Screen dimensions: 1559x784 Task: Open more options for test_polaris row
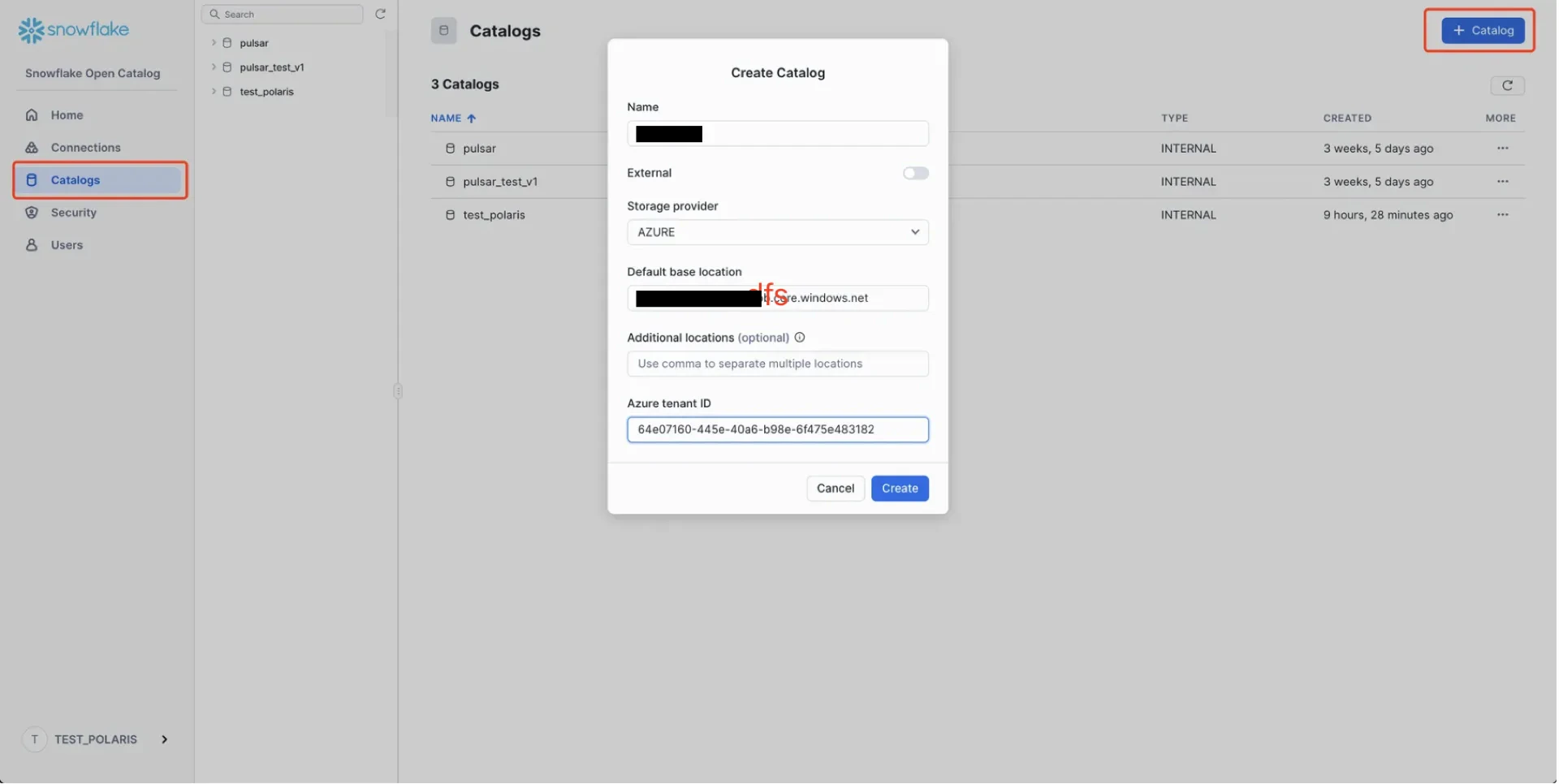(x=1503, y=215)
